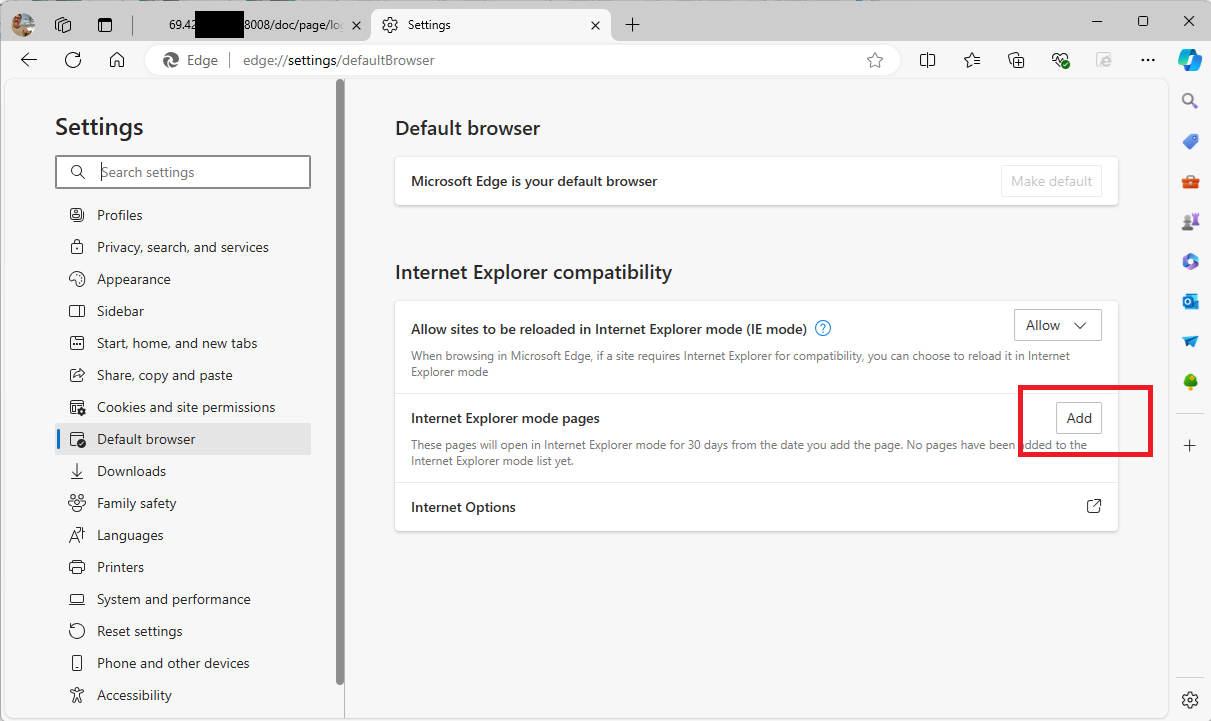Viewport: 1211px width, 721px height.
Task: Open the tab actions menu icon
Action: 105,24
